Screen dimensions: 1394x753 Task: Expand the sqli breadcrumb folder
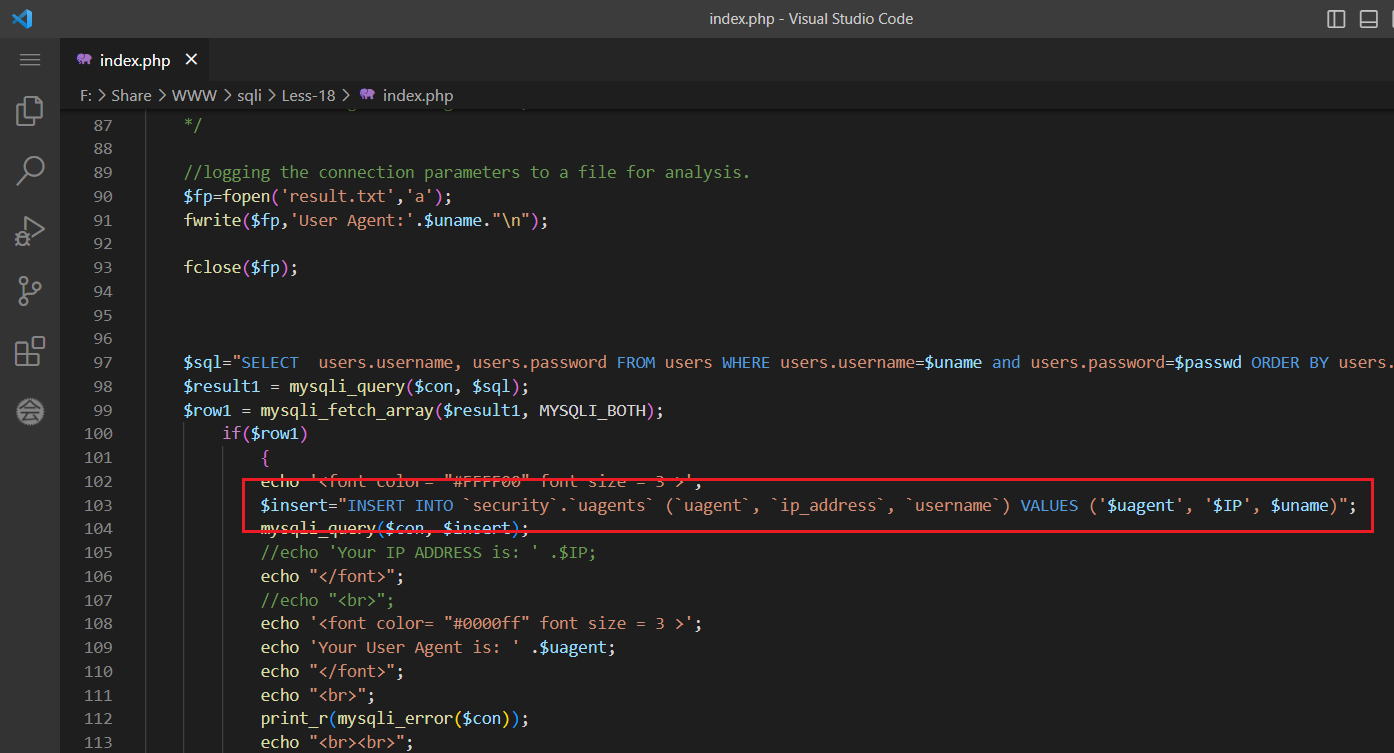tap(249, 96)
